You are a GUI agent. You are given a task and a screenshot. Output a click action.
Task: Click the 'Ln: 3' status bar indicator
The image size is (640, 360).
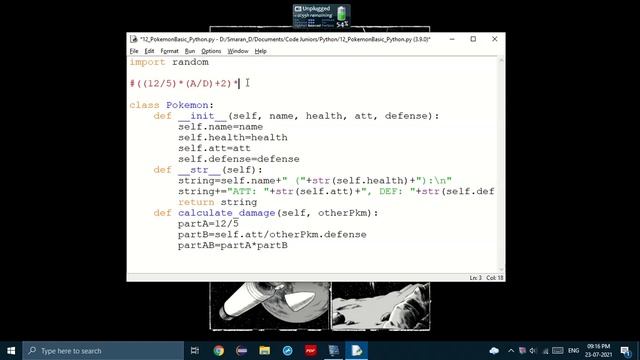(x=476, y=278)
